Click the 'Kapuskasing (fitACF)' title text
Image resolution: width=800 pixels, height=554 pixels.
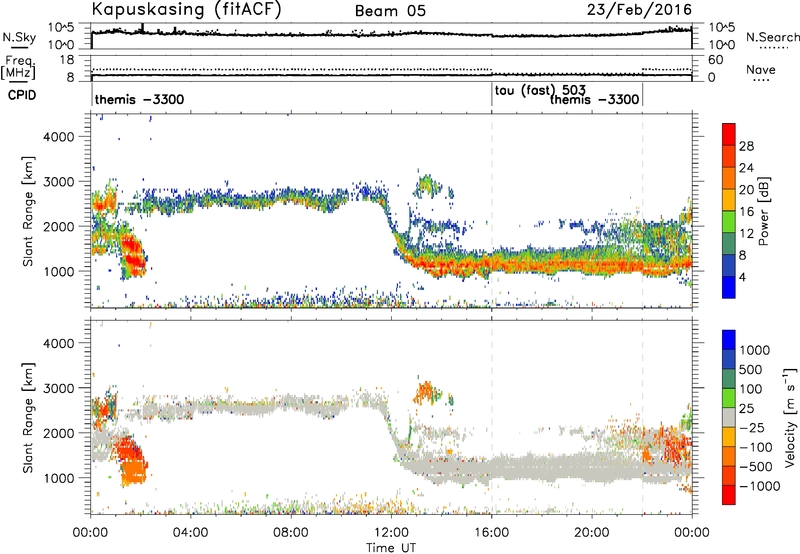[x=186, y=10]
